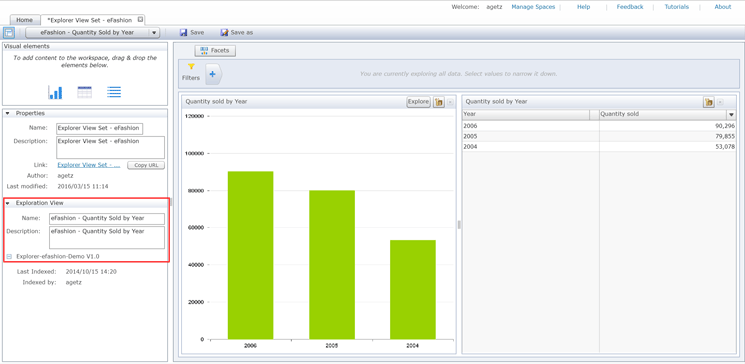The image size is (745, 364).
Task: Collapse the Properties section
Action: pyautogui.click(x=8, y=114)
